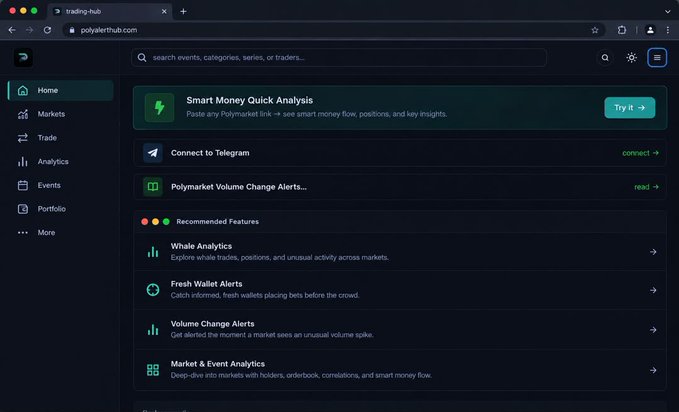This screenshot has width=679, height=412.
Task: Focus the search events input field
Action: (339, 58)
